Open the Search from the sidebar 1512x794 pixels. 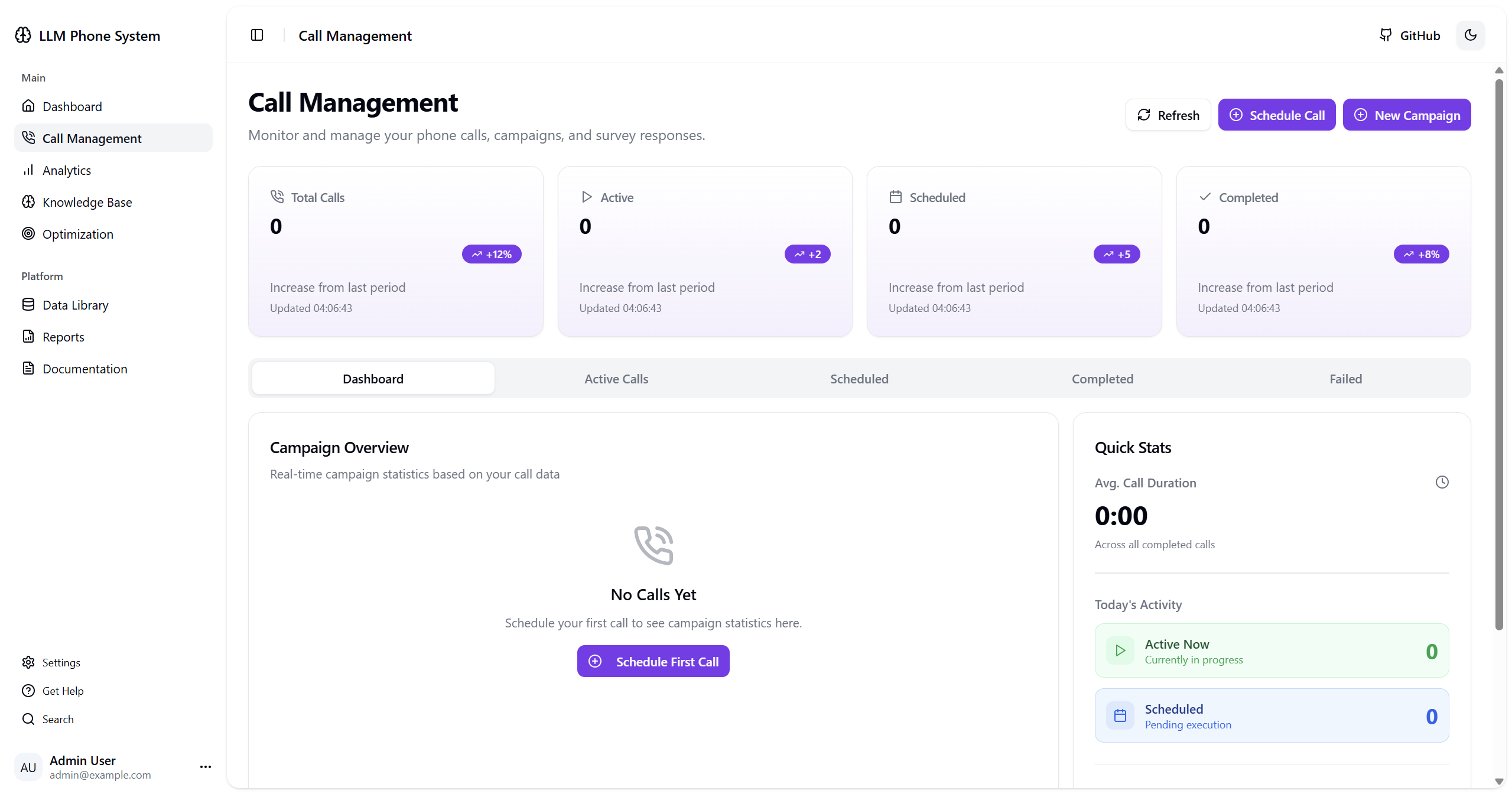coord(58,718)
